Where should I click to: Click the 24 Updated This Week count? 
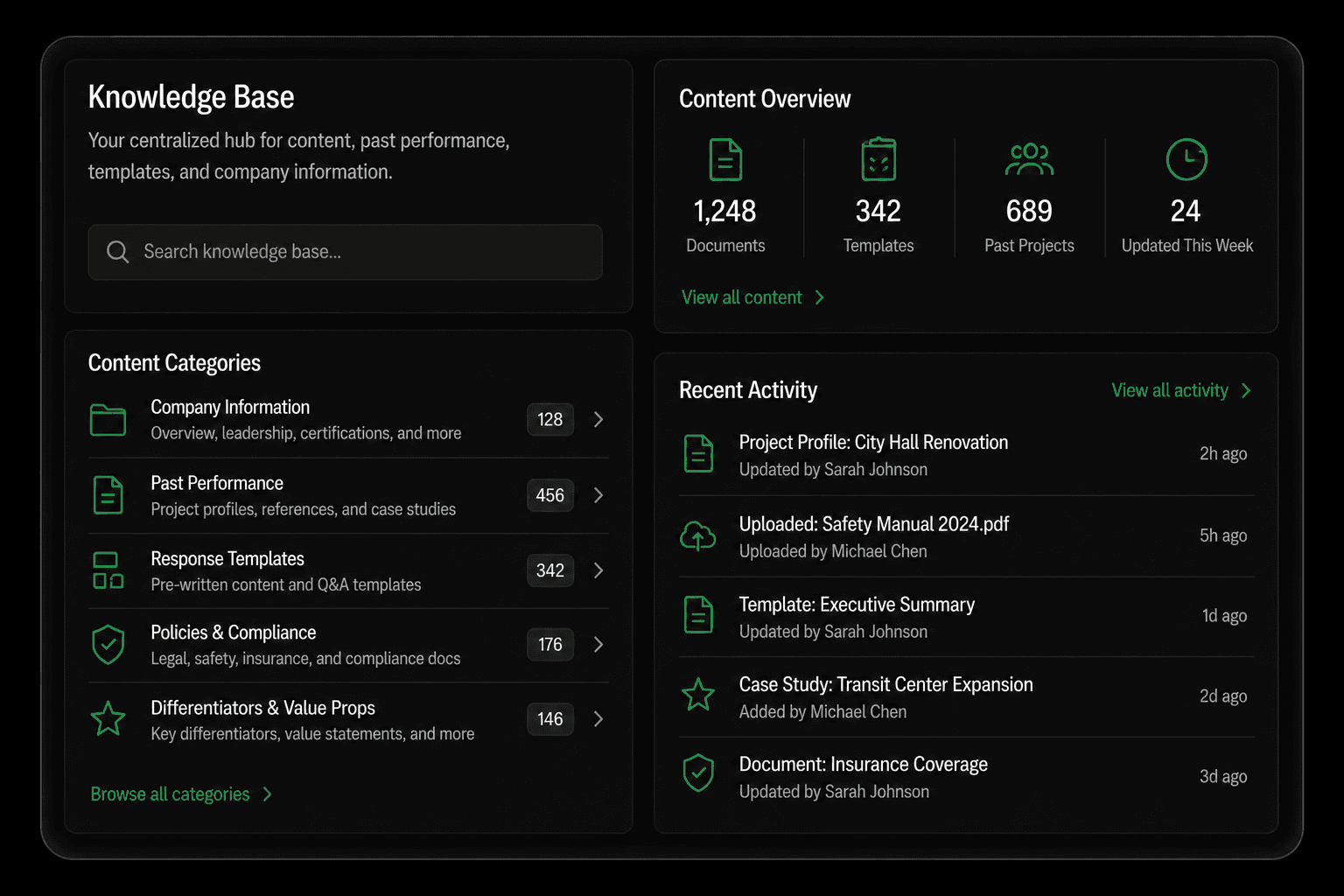[1186, 211]
